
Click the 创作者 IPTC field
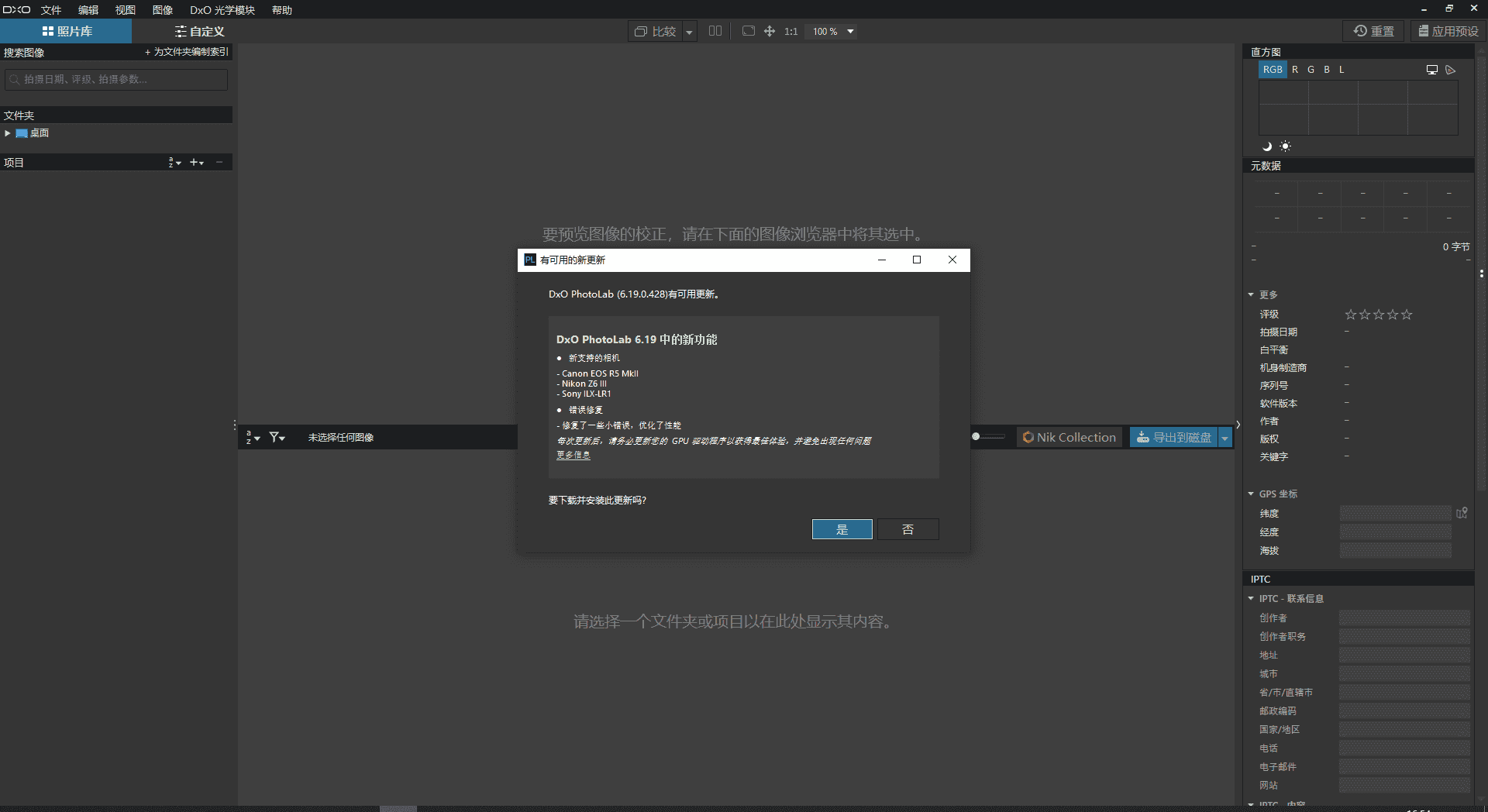(x=1404, y=618)
